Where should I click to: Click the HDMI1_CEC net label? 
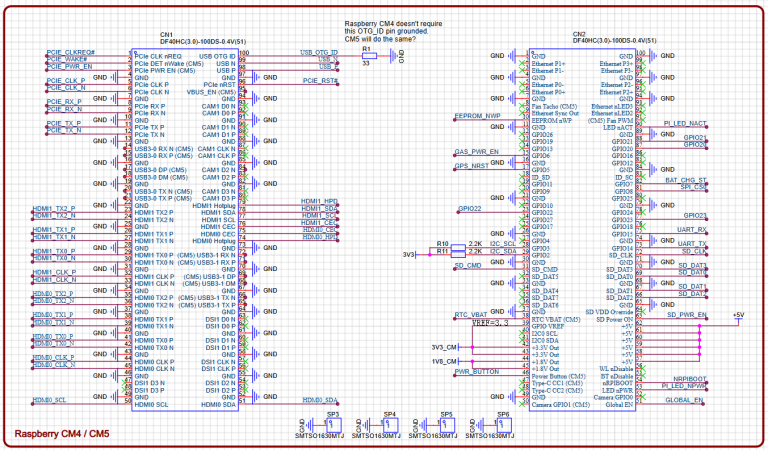[319, 223]
